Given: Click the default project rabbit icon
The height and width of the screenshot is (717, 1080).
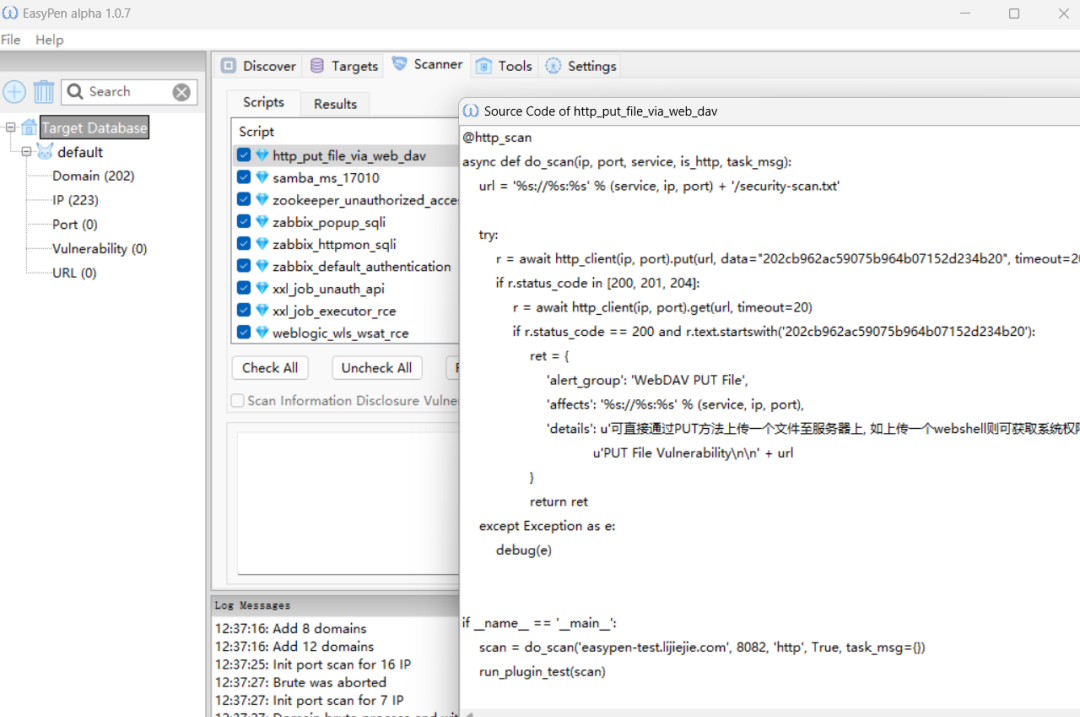Looking at the screenshot, I should (x=45, y=152).
